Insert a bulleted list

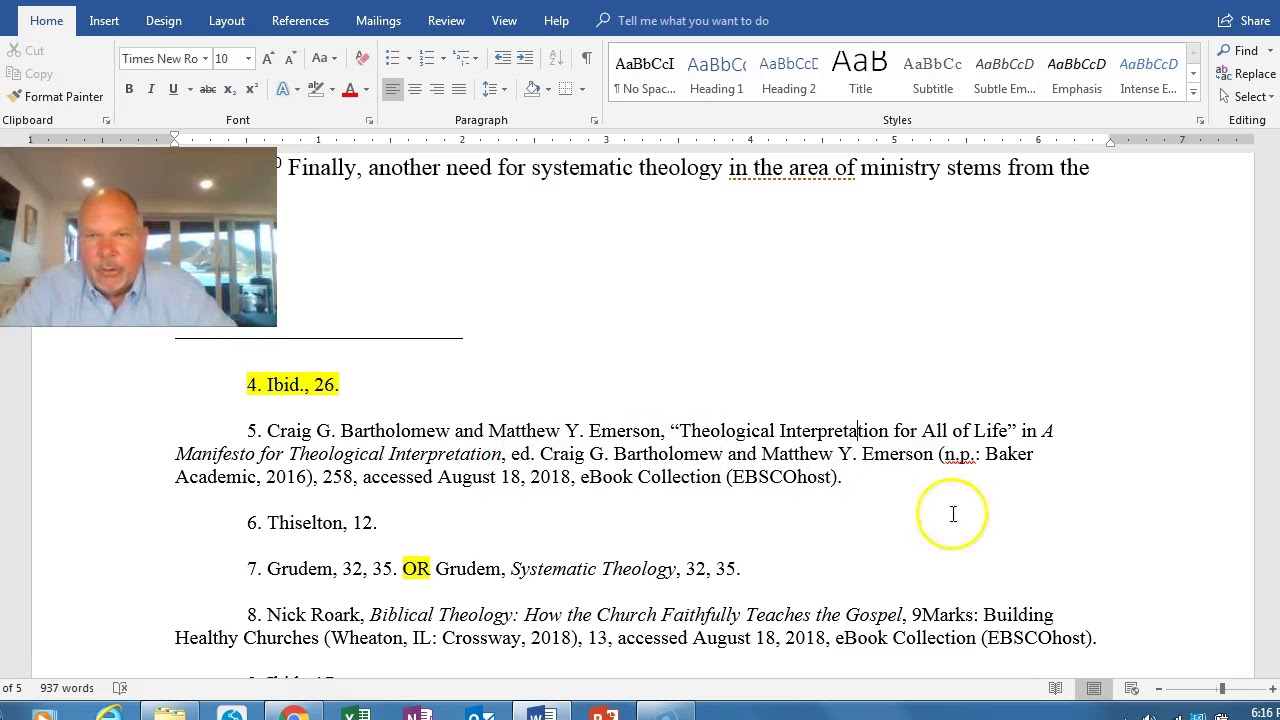coord(392,58)
